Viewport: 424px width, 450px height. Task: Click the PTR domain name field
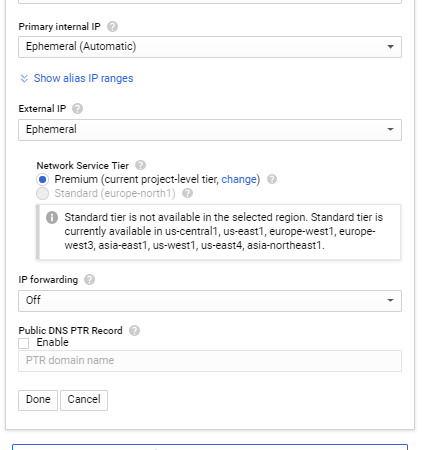click(210, 361)
